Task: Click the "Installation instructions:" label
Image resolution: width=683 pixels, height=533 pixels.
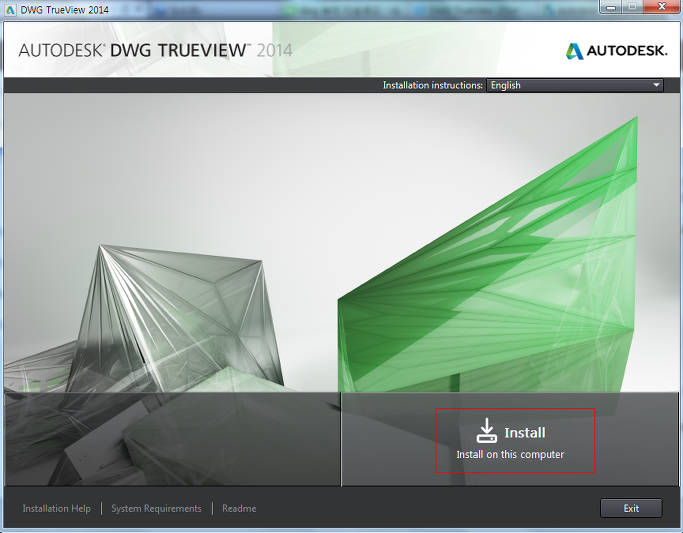Action: pyautogui.click(x=433, y=85)
